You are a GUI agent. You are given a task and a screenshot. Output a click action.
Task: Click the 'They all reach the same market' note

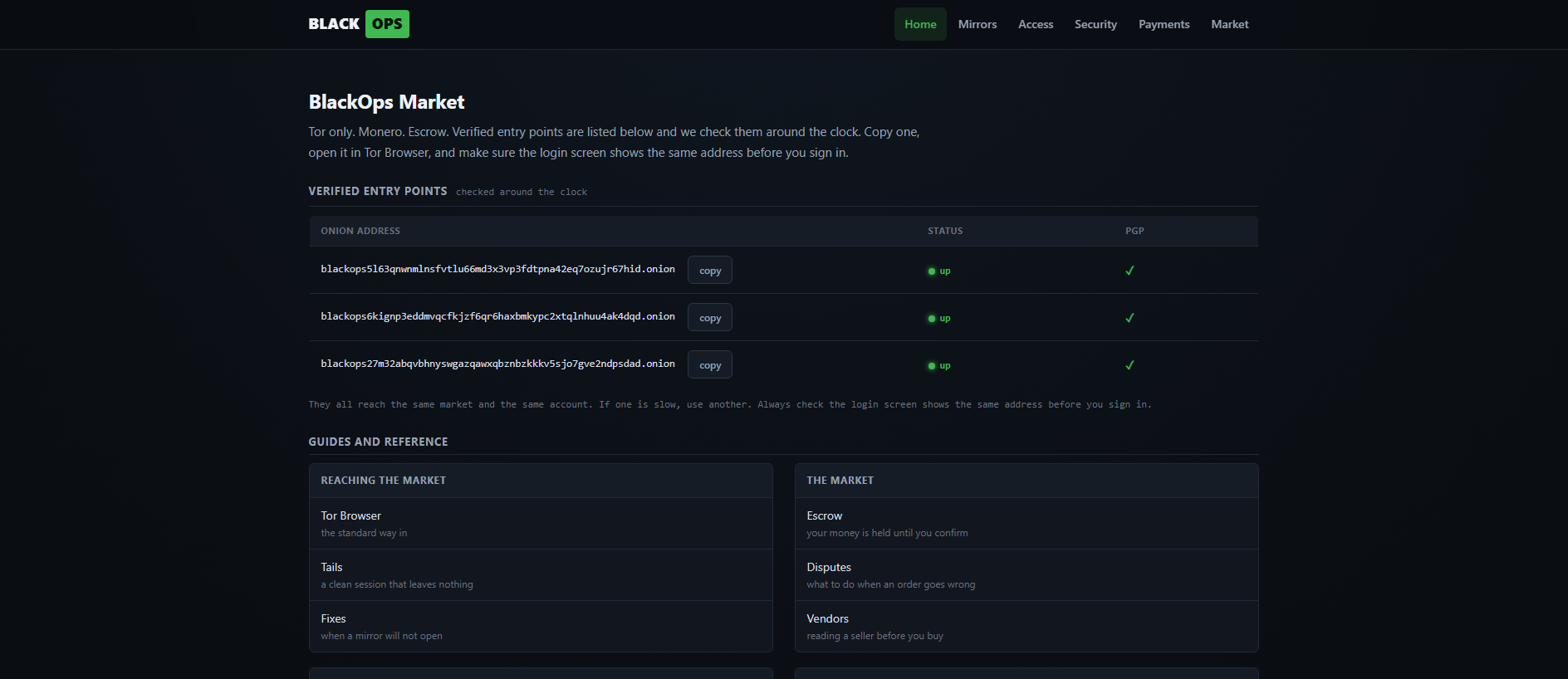click(730, 404)
